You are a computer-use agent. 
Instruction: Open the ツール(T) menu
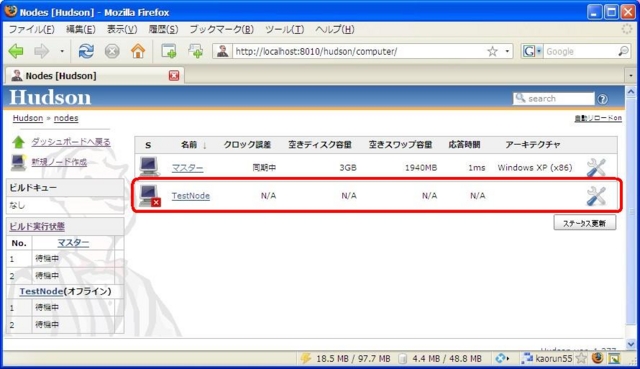pos(284,29)
